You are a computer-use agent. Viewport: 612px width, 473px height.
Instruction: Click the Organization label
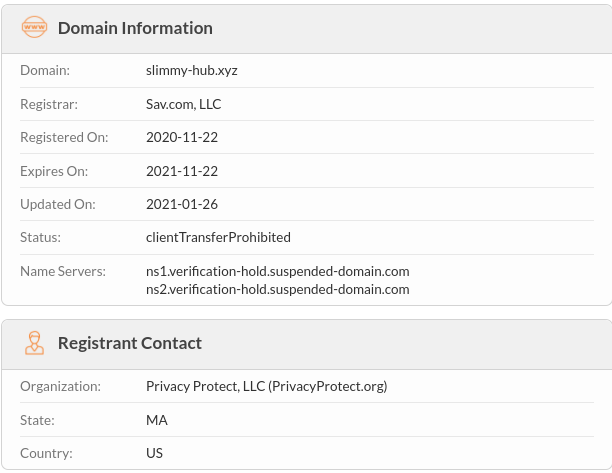[x=60, y=386]
